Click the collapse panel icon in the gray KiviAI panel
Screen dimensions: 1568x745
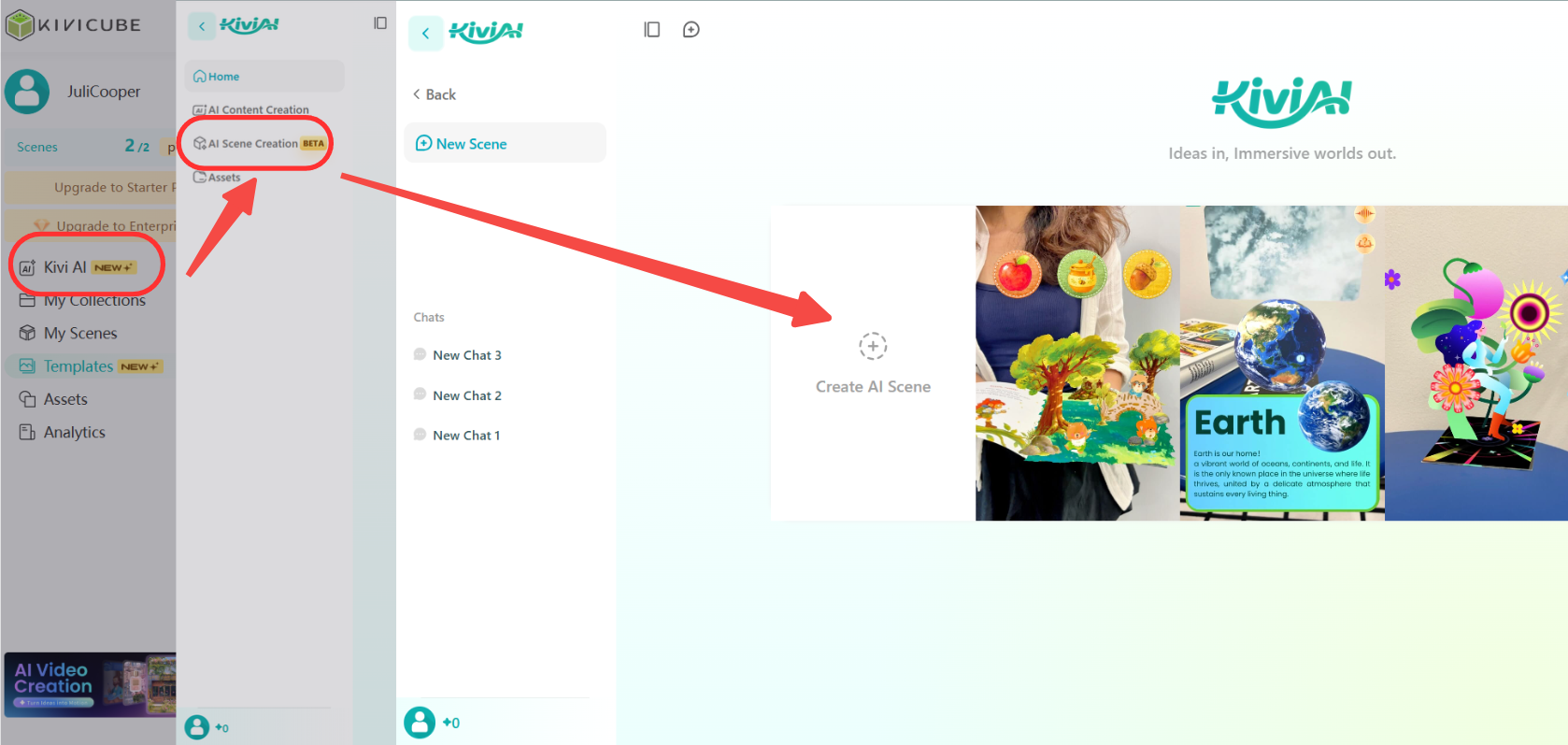pos(380,23)
